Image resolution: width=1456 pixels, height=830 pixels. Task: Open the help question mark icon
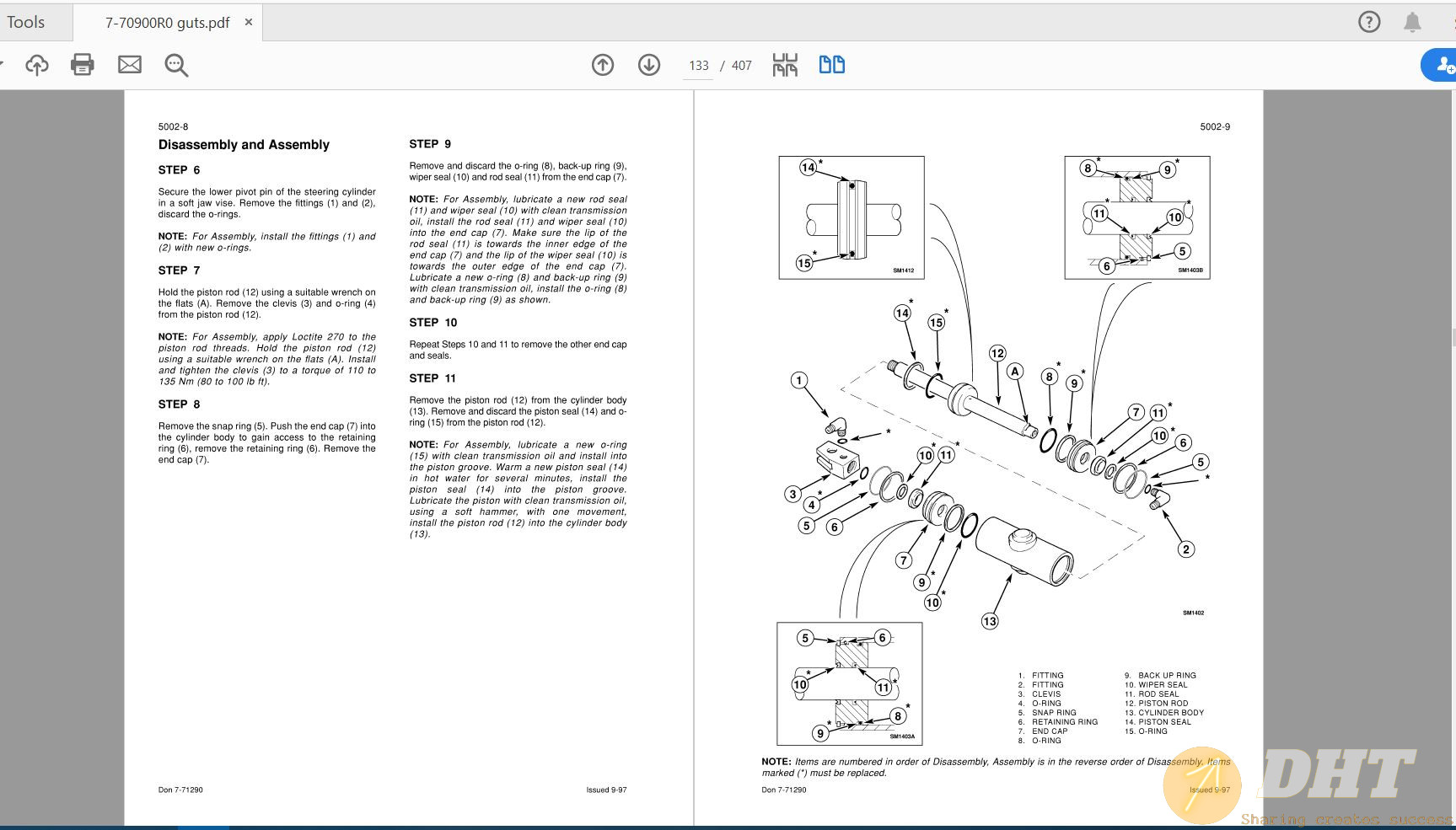[1369, 23]
